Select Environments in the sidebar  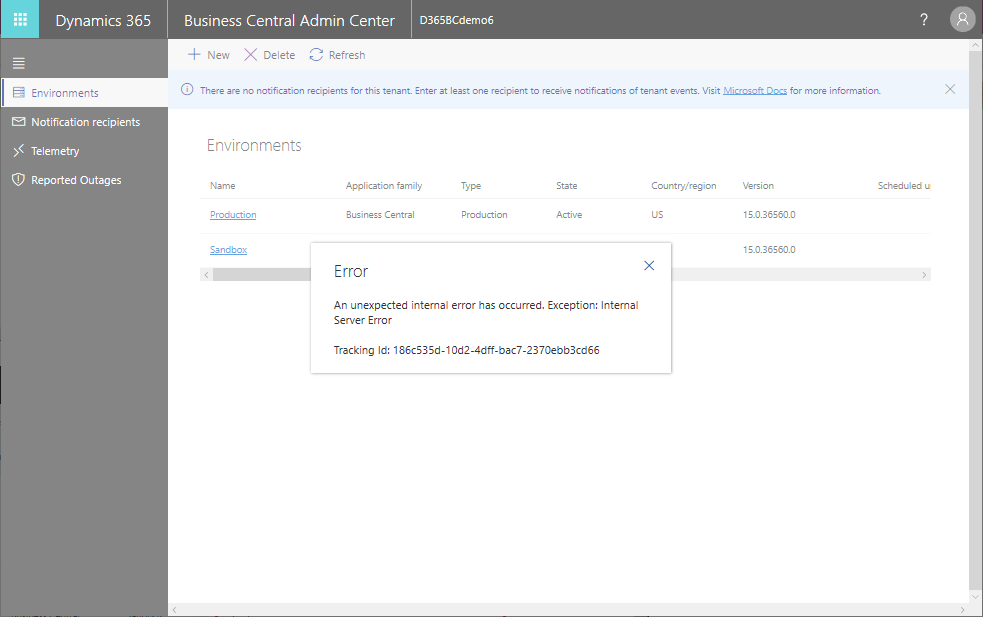(85, 93)
